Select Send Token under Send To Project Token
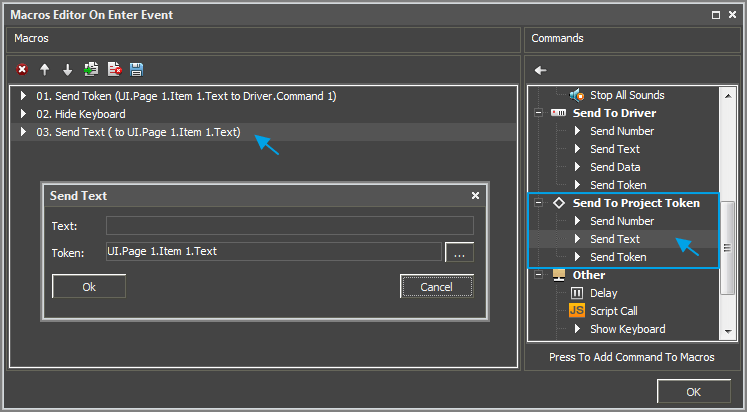The width and height of the screenshot is (747, 412). click(618, 257)
